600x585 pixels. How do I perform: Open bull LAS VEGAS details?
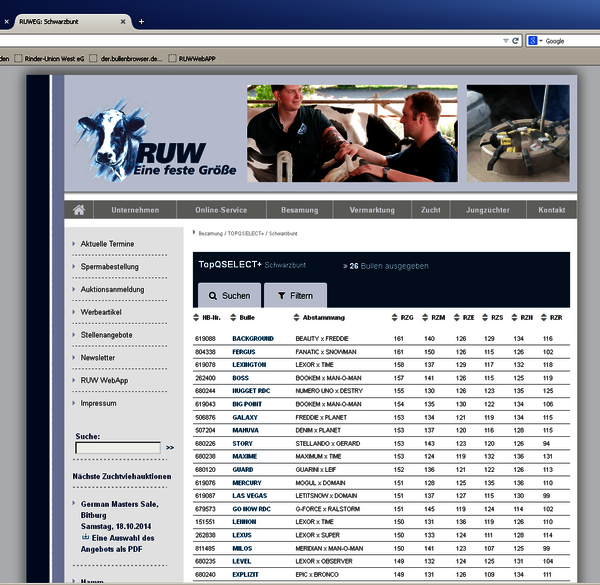249,495
